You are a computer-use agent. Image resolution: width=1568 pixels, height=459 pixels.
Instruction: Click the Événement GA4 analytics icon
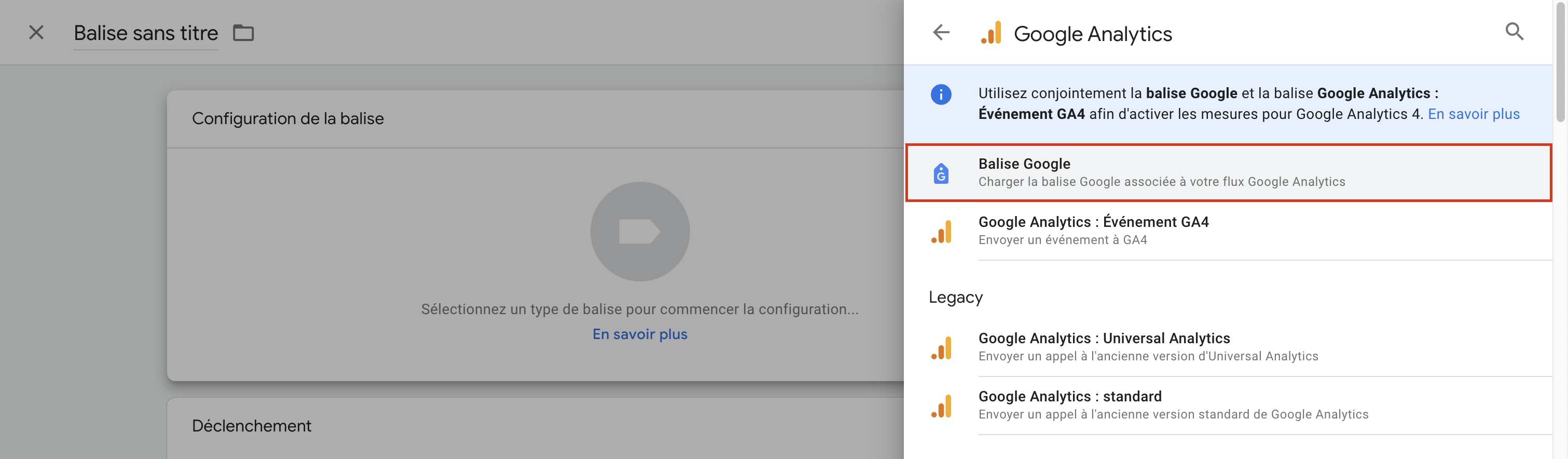[941, 232]
